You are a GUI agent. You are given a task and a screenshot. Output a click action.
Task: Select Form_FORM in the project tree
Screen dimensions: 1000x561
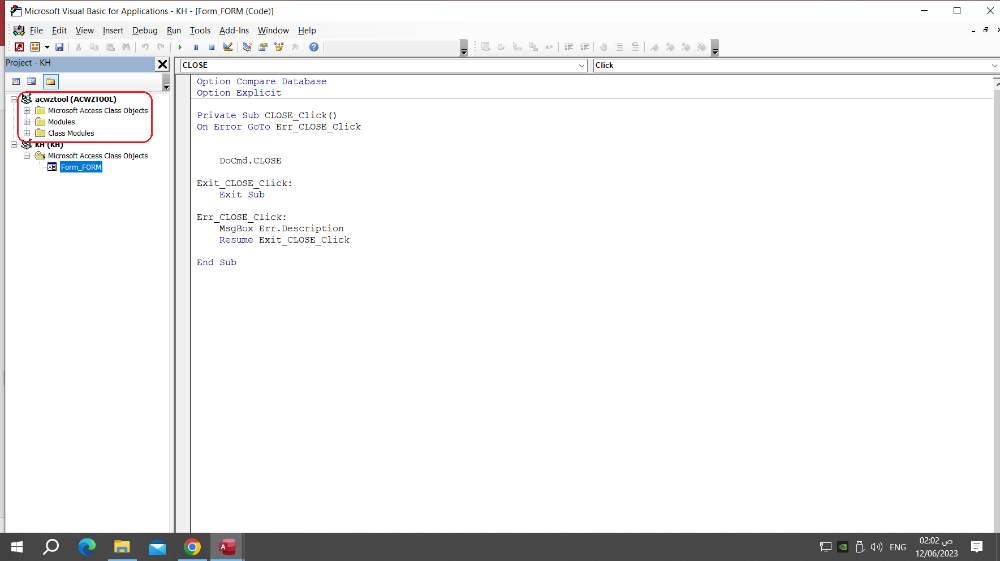pyautogui.click(x=80, y=167)
